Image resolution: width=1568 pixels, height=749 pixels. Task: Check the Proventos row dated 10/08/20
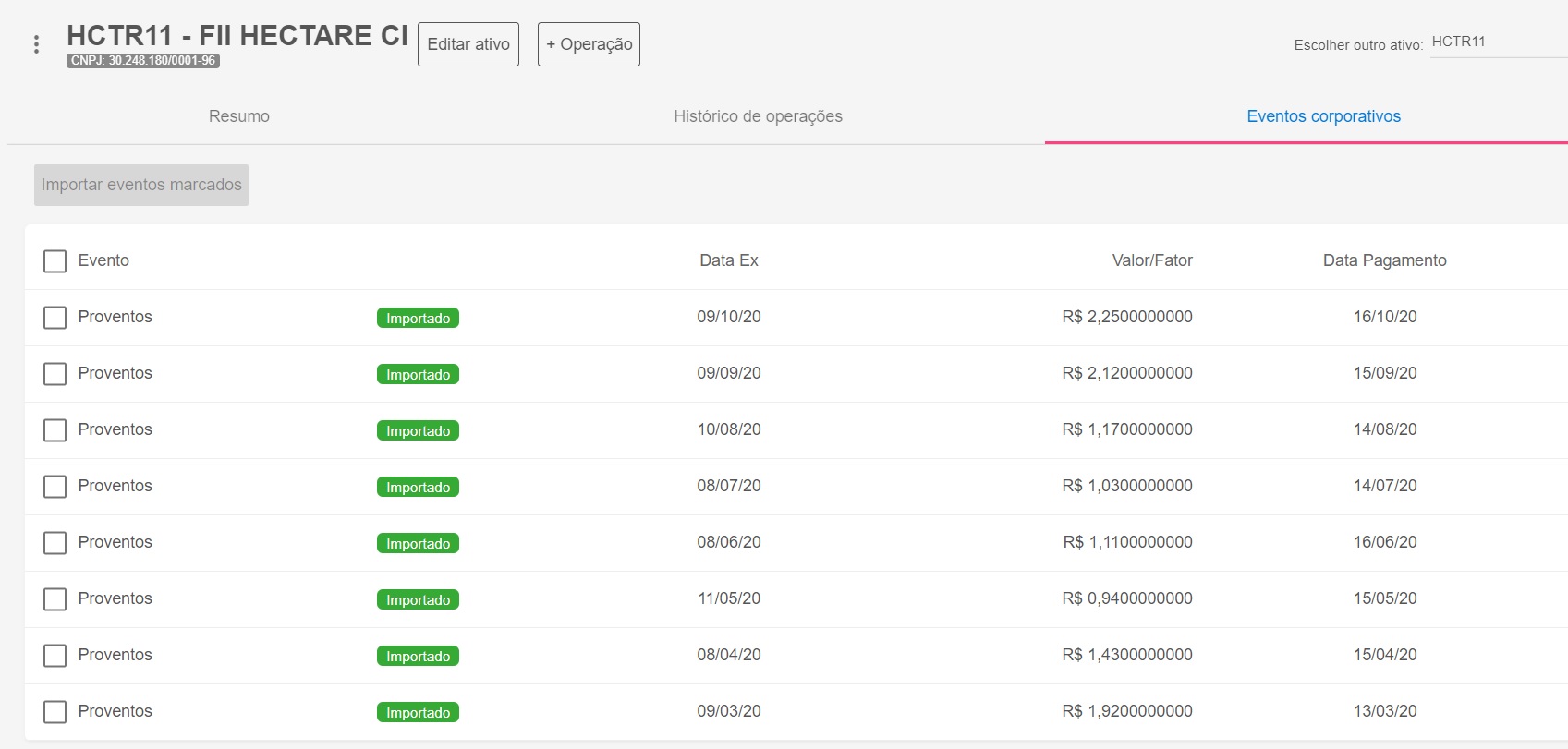pos(55,430)
